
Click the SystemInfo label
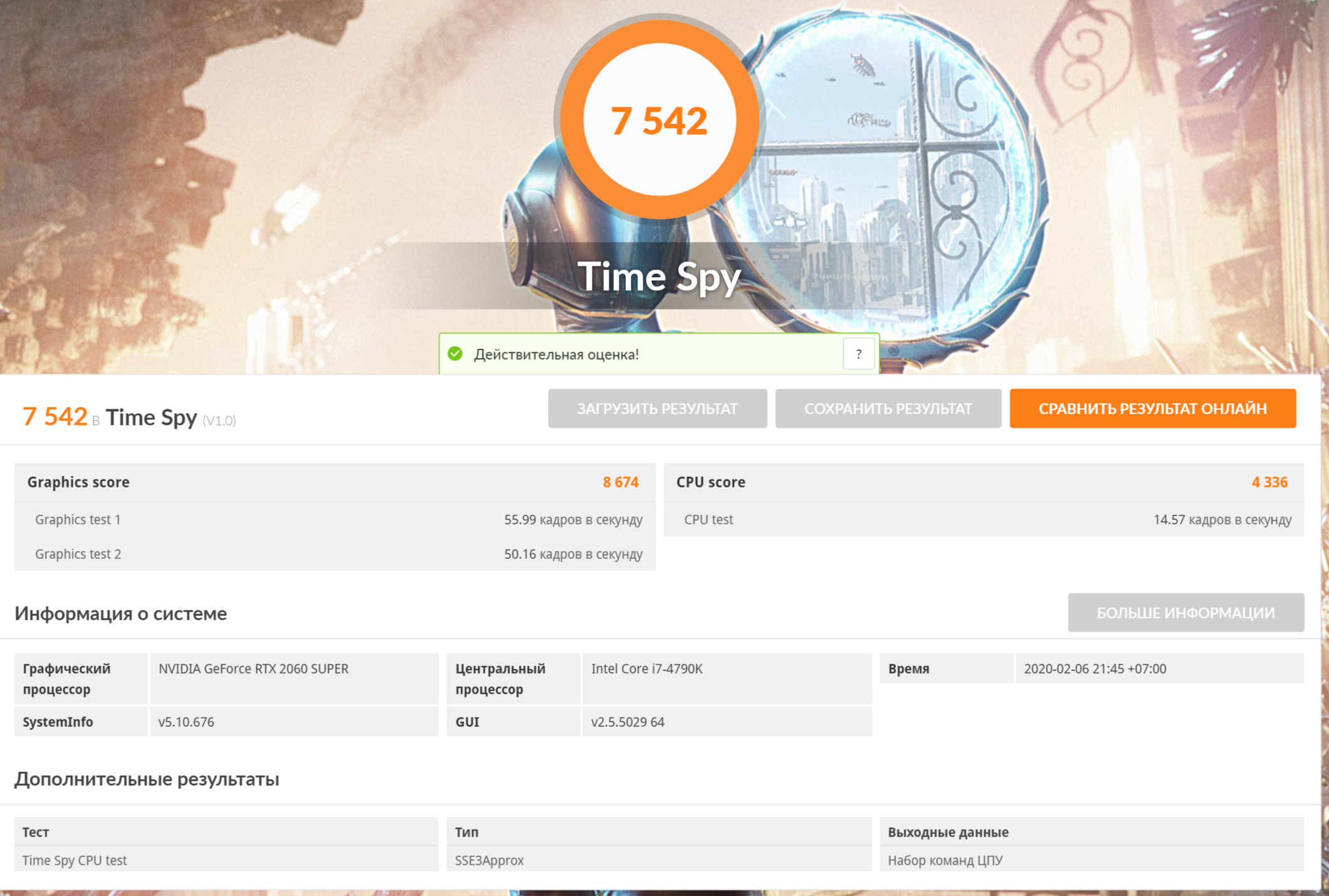[58, 722]
